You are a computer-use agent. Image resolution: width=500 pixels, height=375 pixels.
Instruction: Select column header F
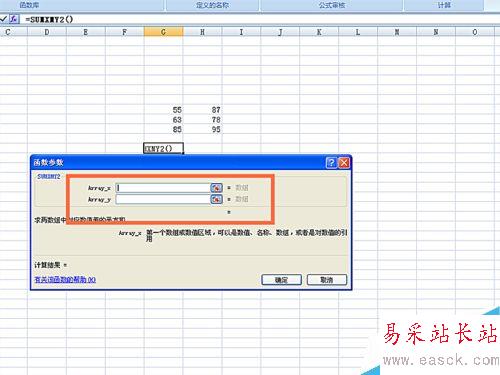pyautogui.click(x=125, y=32)
